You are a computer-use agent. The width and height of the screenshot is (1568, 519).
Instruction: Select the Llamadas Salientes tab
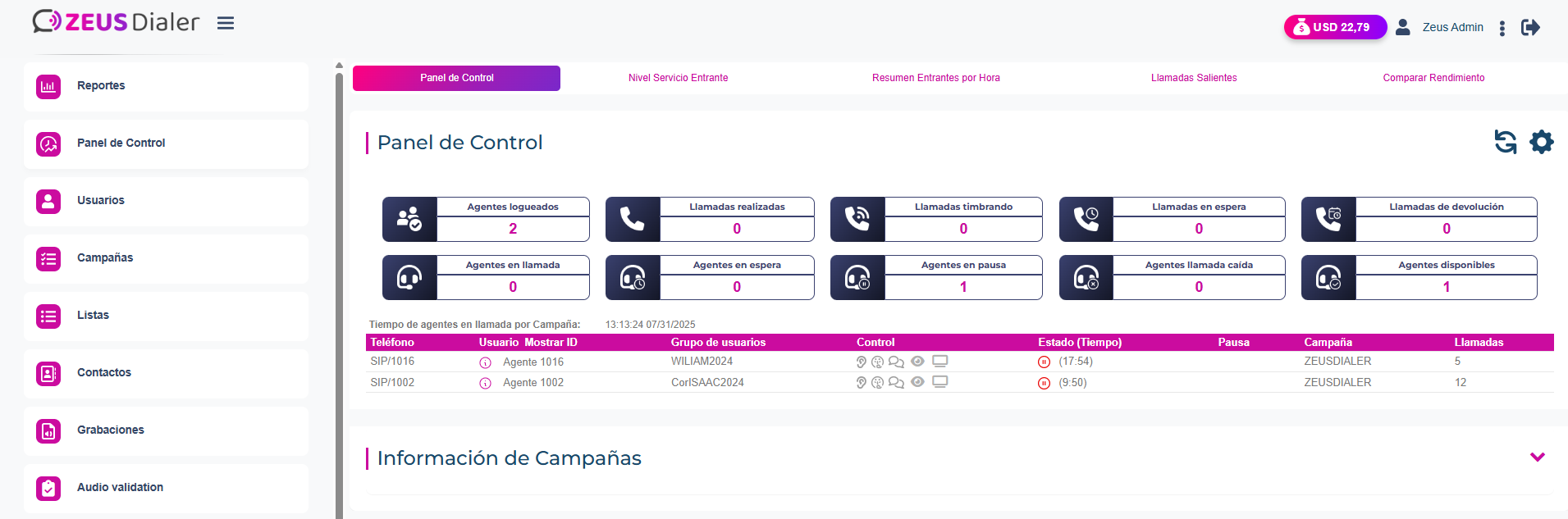click(x=1193, y=78)
